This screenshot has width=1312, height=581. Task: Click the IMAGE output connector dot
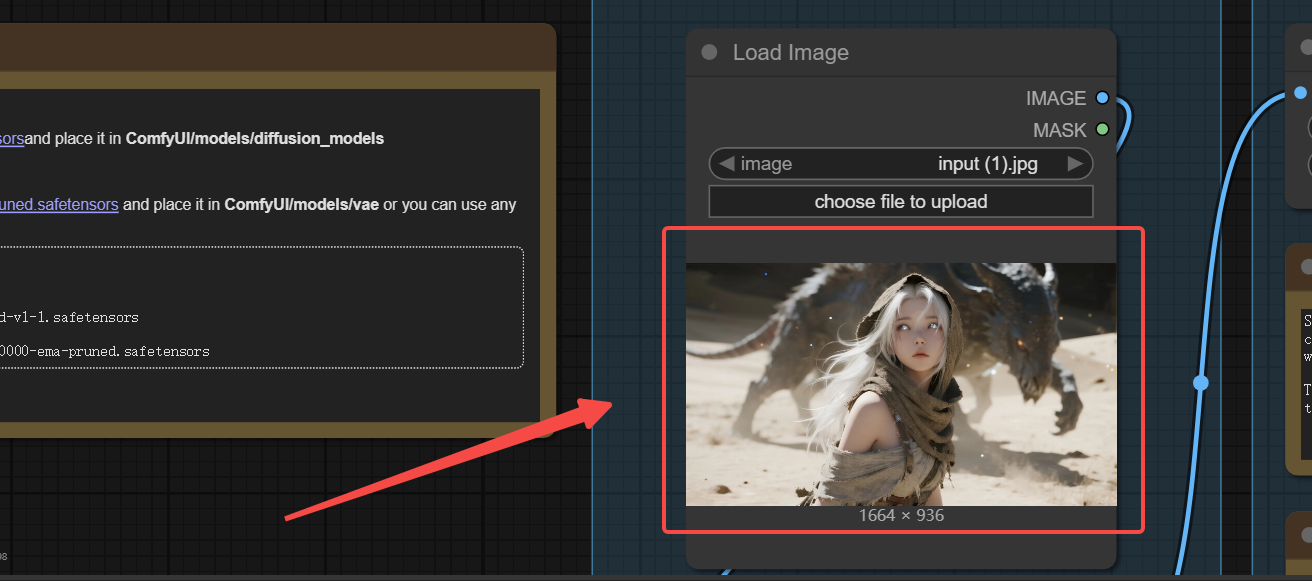click(1102, 98)
